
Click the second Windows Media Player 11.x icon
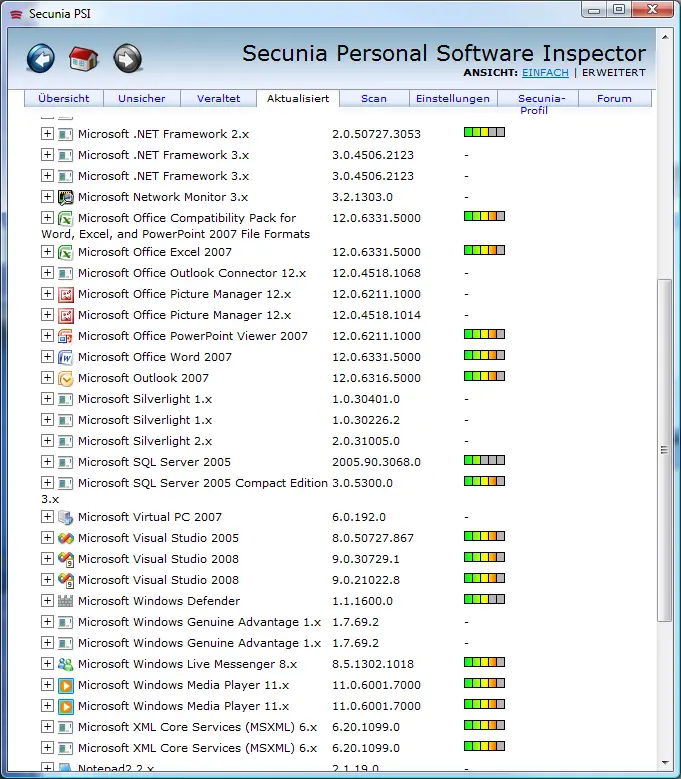[66, 706]
